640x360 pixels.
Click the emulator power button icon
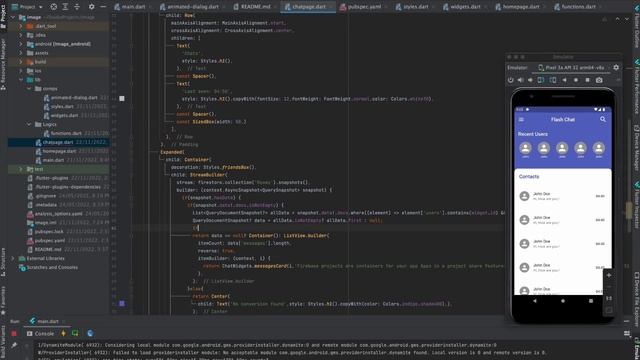[510, 80]
